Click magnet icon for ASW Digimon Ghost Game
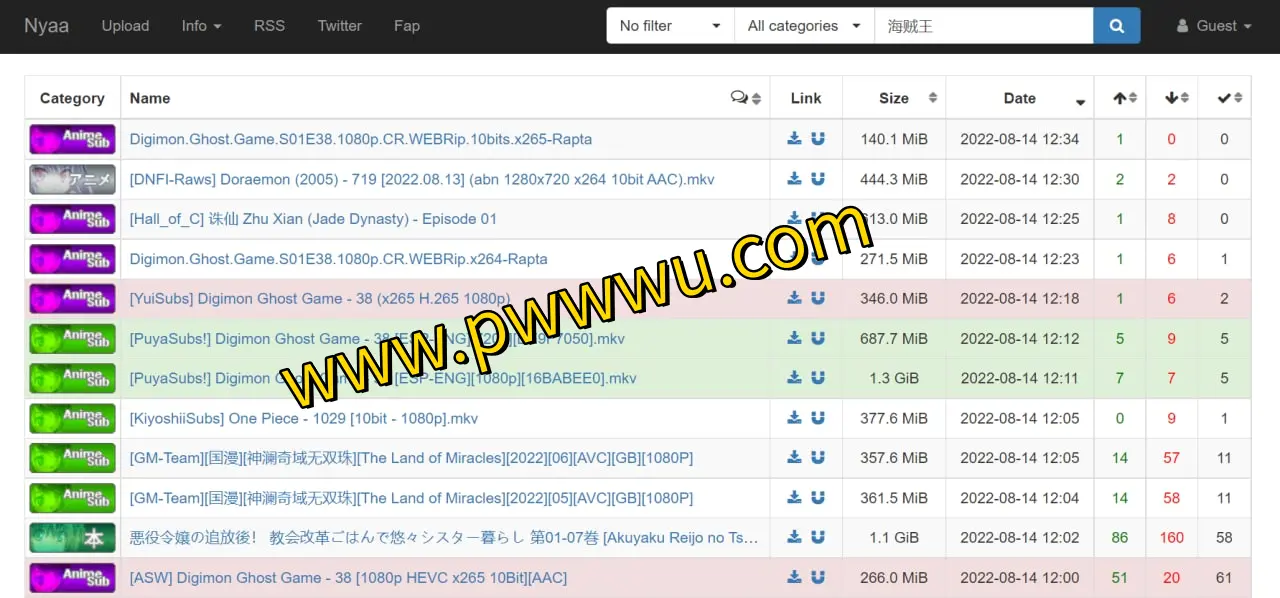The width and height of the screenshot is (1280, 598). [818, 577]
